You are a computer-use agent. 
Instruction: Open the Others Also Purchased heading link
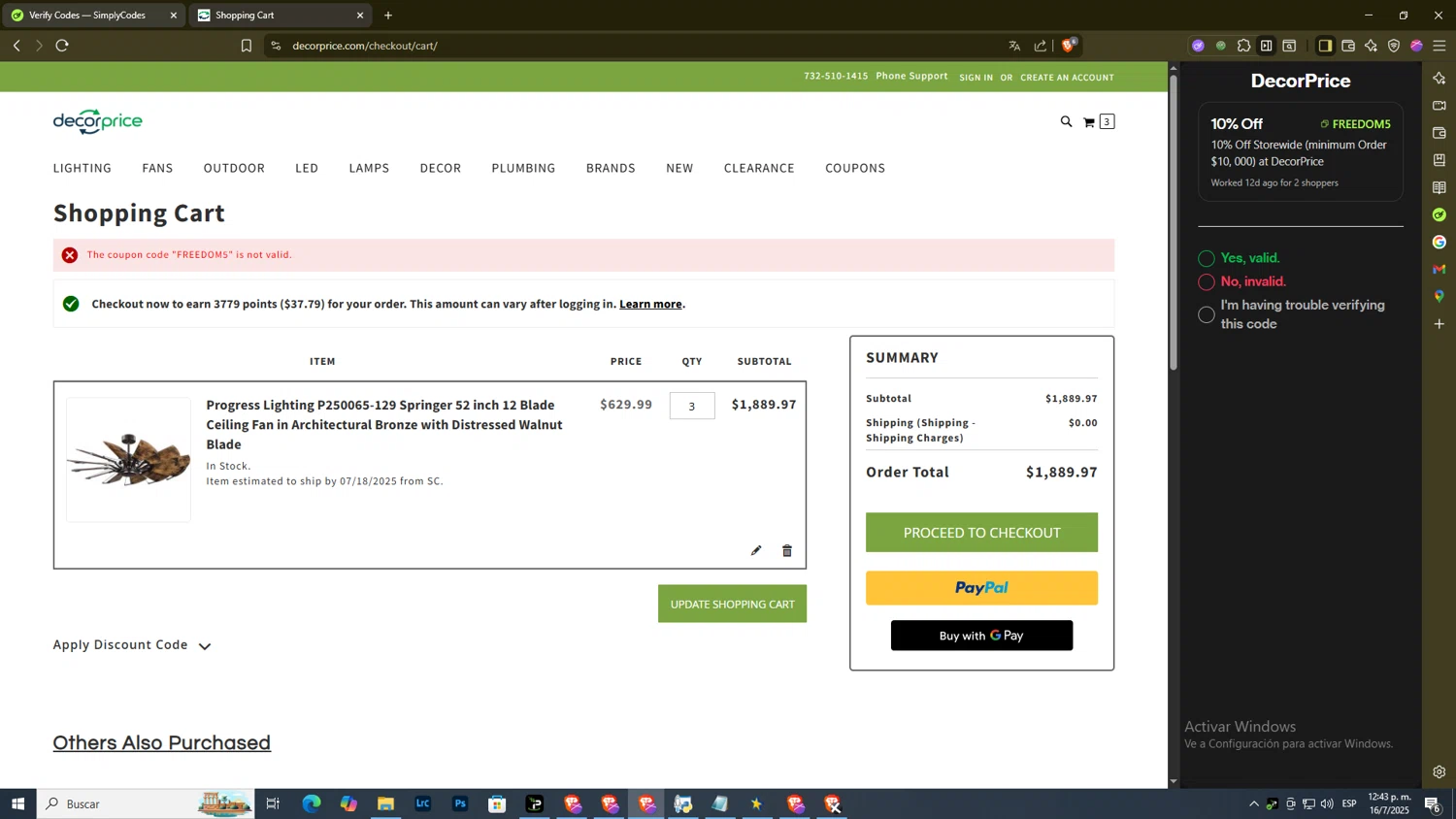click(162, 743)
